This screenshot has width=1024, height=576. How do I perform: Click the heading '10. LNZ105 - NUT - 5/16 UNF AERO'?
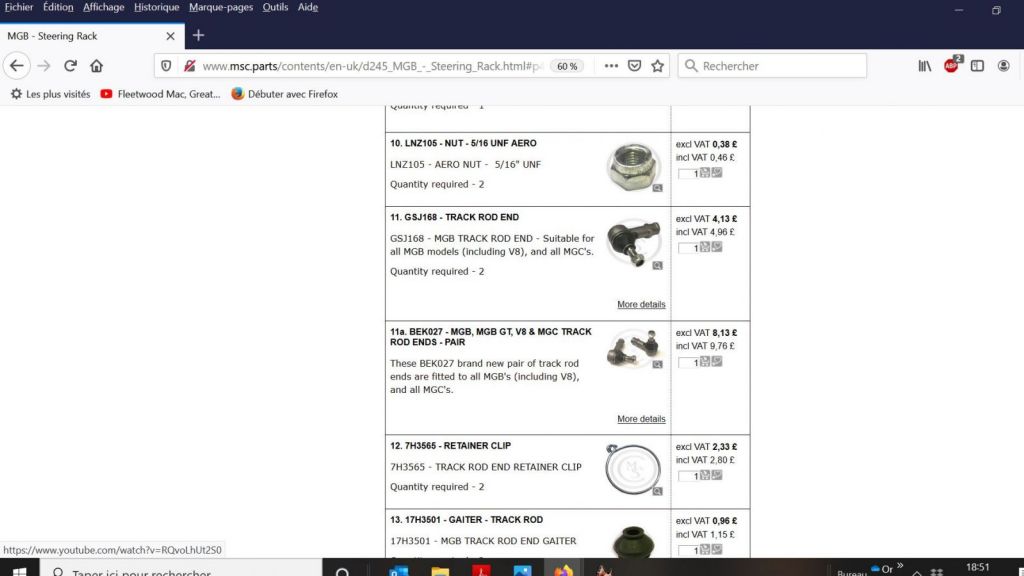coord(463,143)
